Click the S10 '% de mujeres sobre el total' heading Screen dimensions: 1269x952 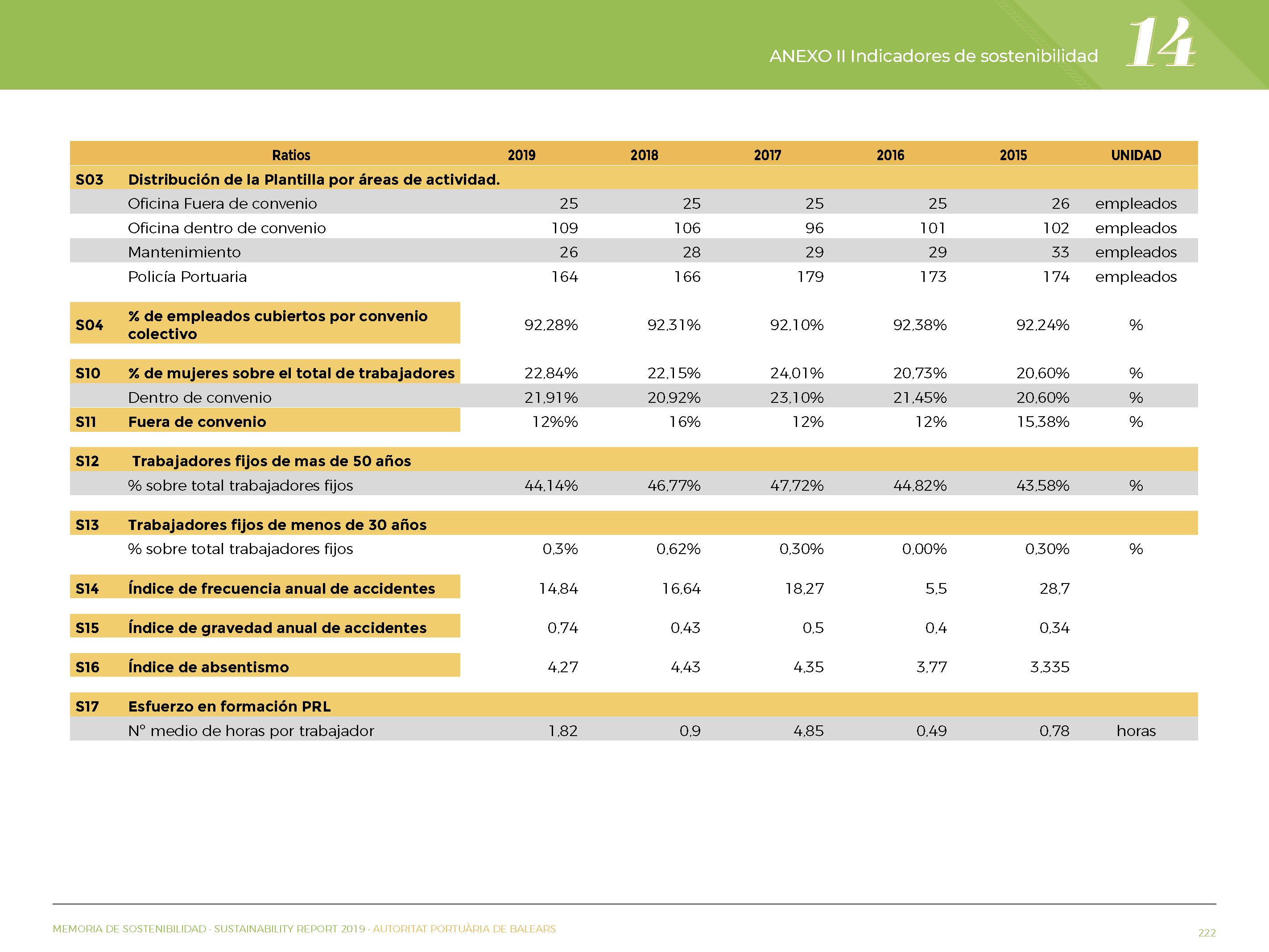tap(291, 373)
